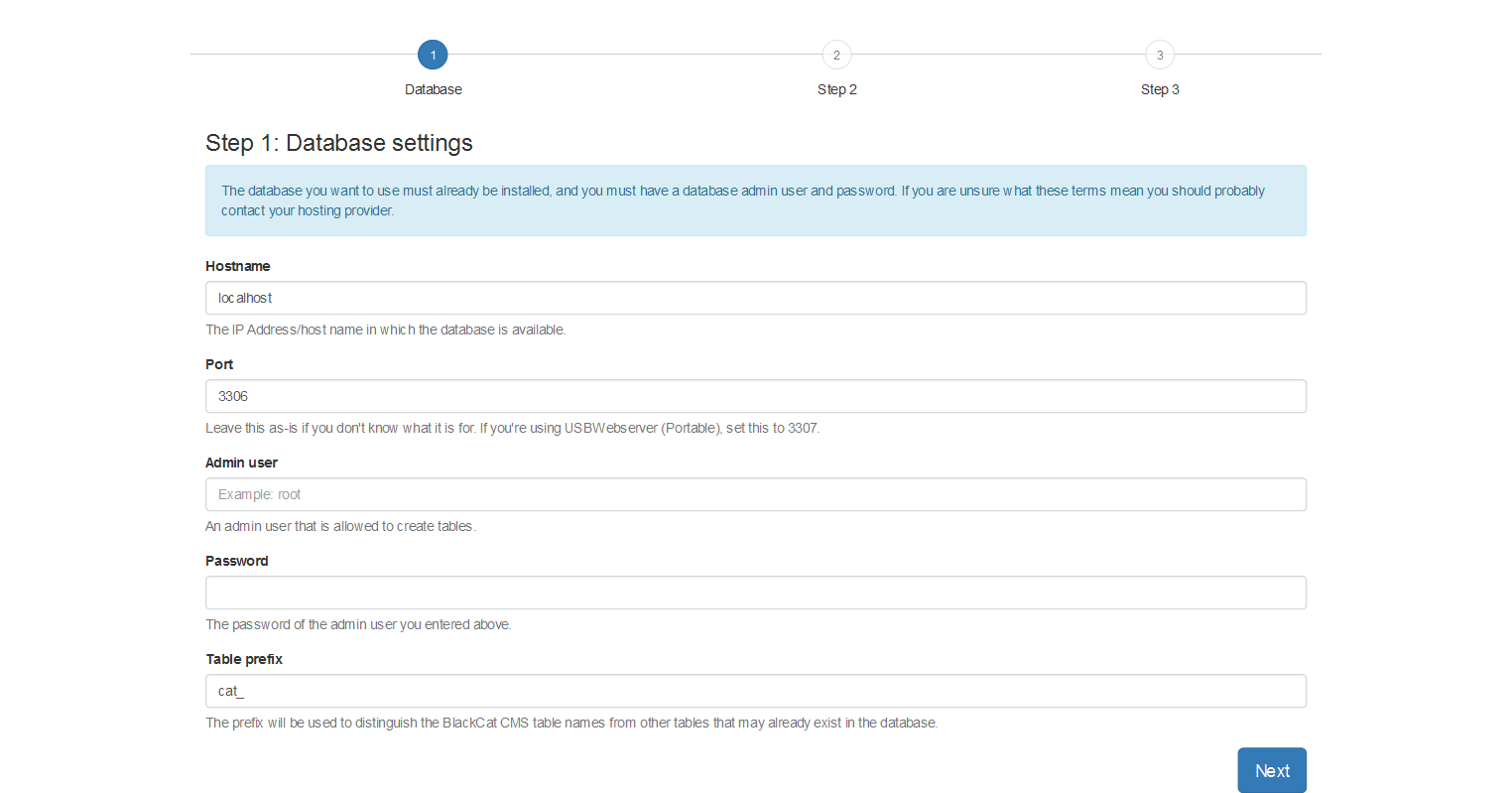Click the Admin user label text

(x=241, y=463)
